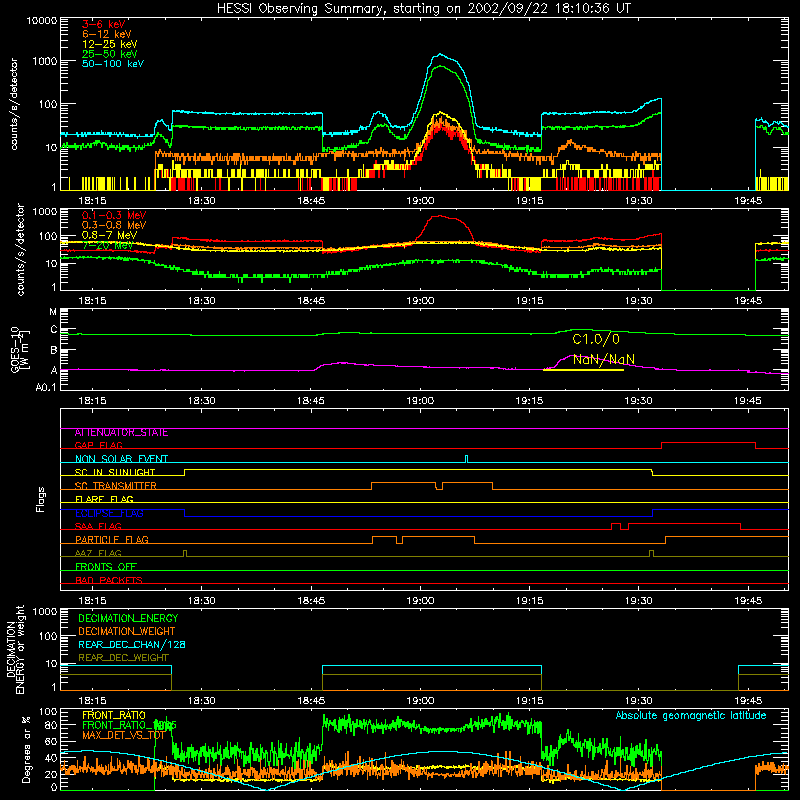Click the yellow flare duration bar in GOES panel
This screenshot has width=800, height=800.
[583, 370]
